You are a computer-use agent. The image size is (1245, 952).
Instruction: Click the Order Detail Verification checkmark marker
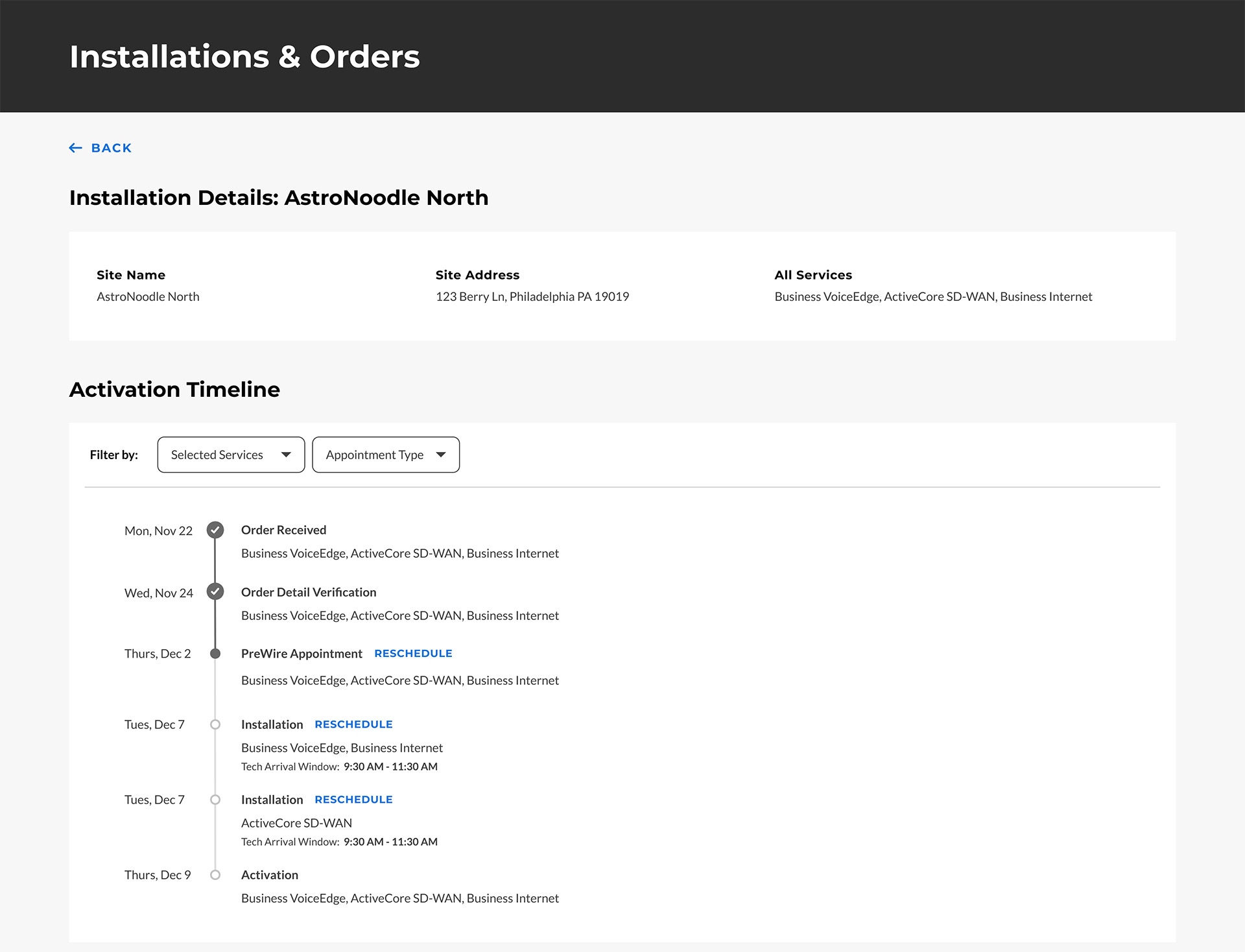215,591
